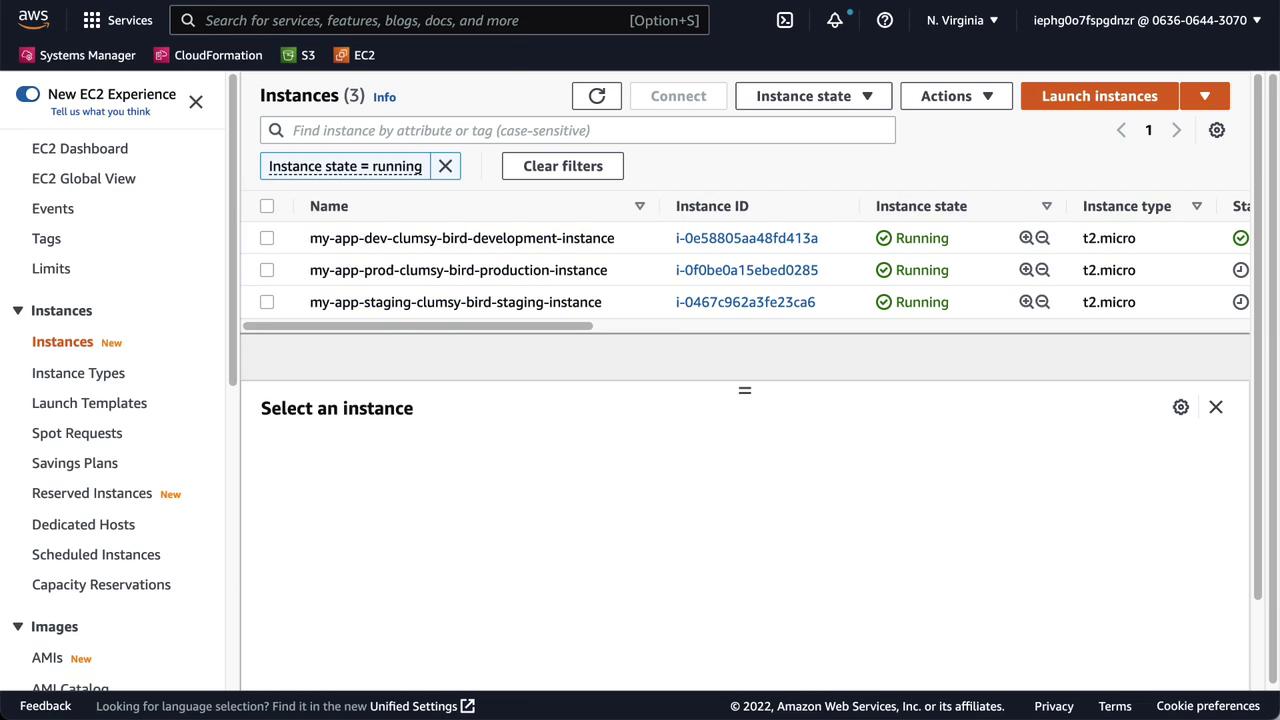Zoom out filter on development instance state
Screen dimensions: 1280x720
pyautogui.click(x=1042, y=238)
